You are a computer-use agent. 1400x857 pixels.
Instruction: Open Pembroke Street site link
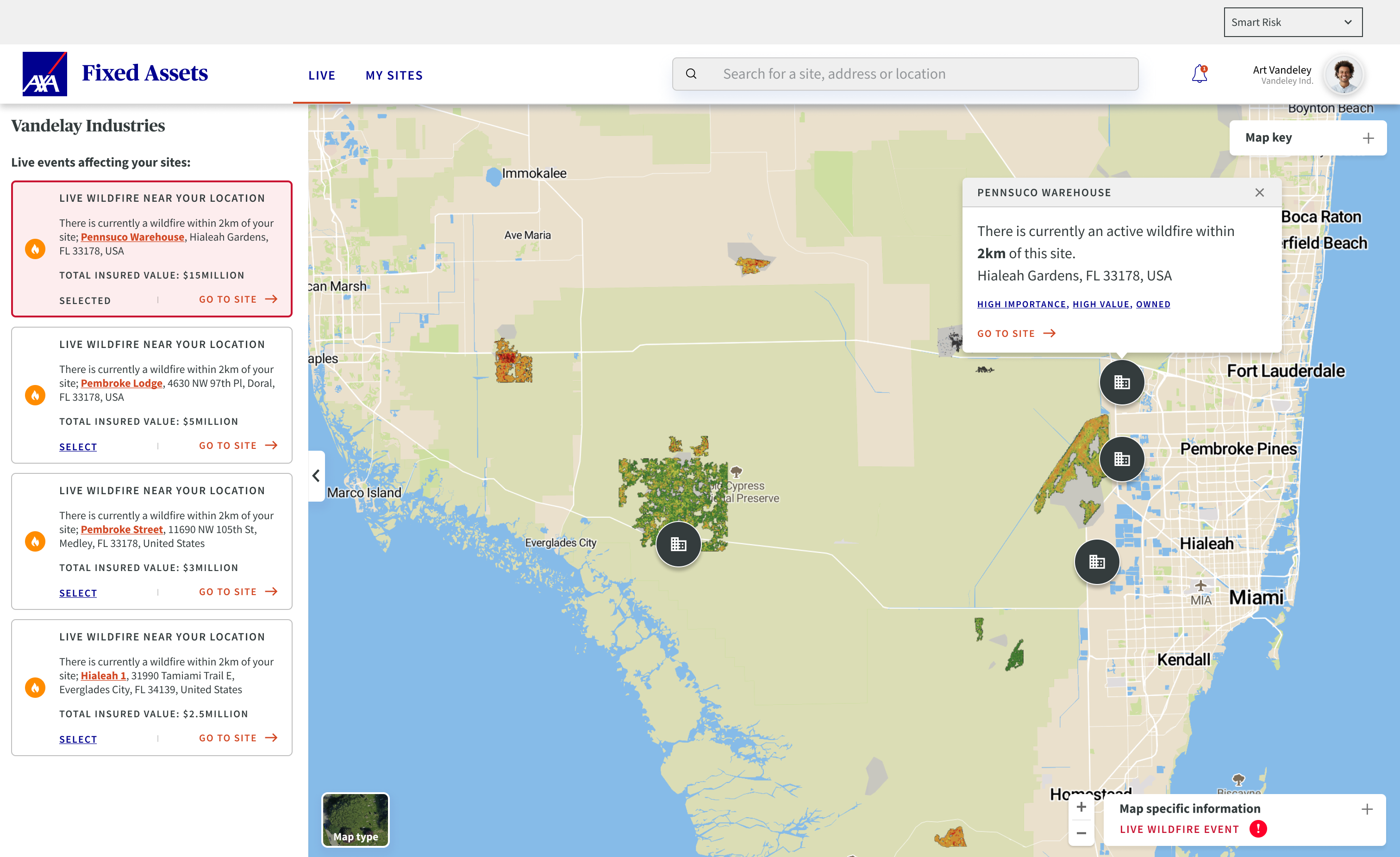pos(122,529)
